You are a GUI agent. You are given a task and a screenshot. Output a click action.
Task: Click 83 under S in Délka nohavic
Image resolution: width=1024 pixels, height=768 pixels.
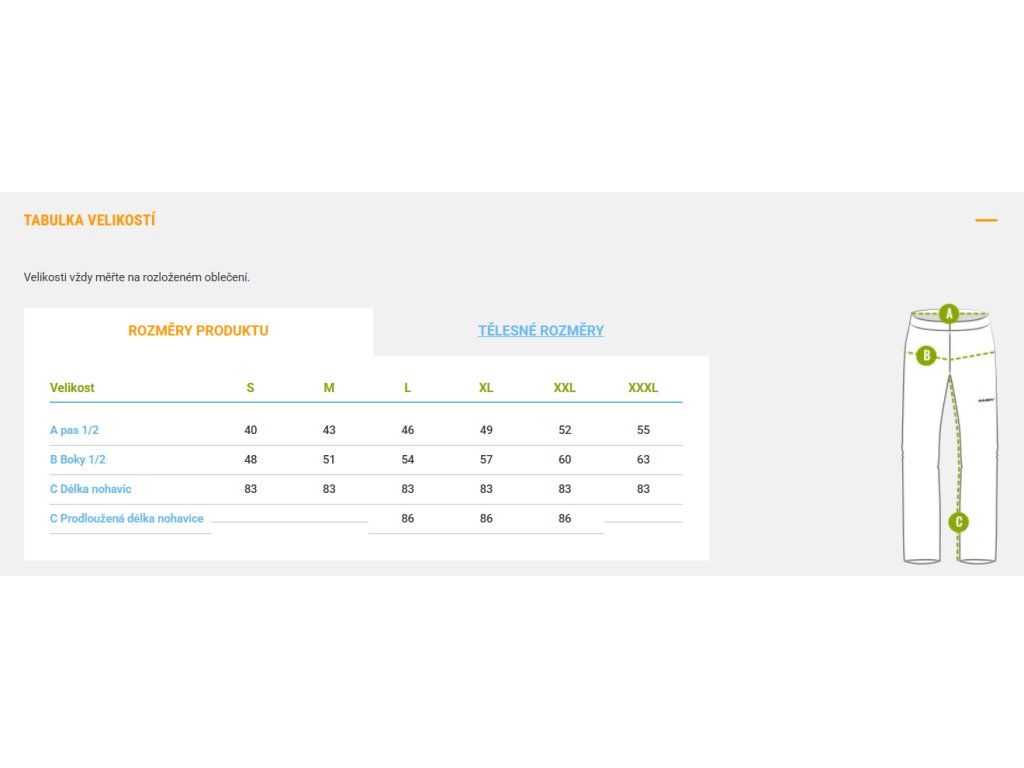click(251, 489)
